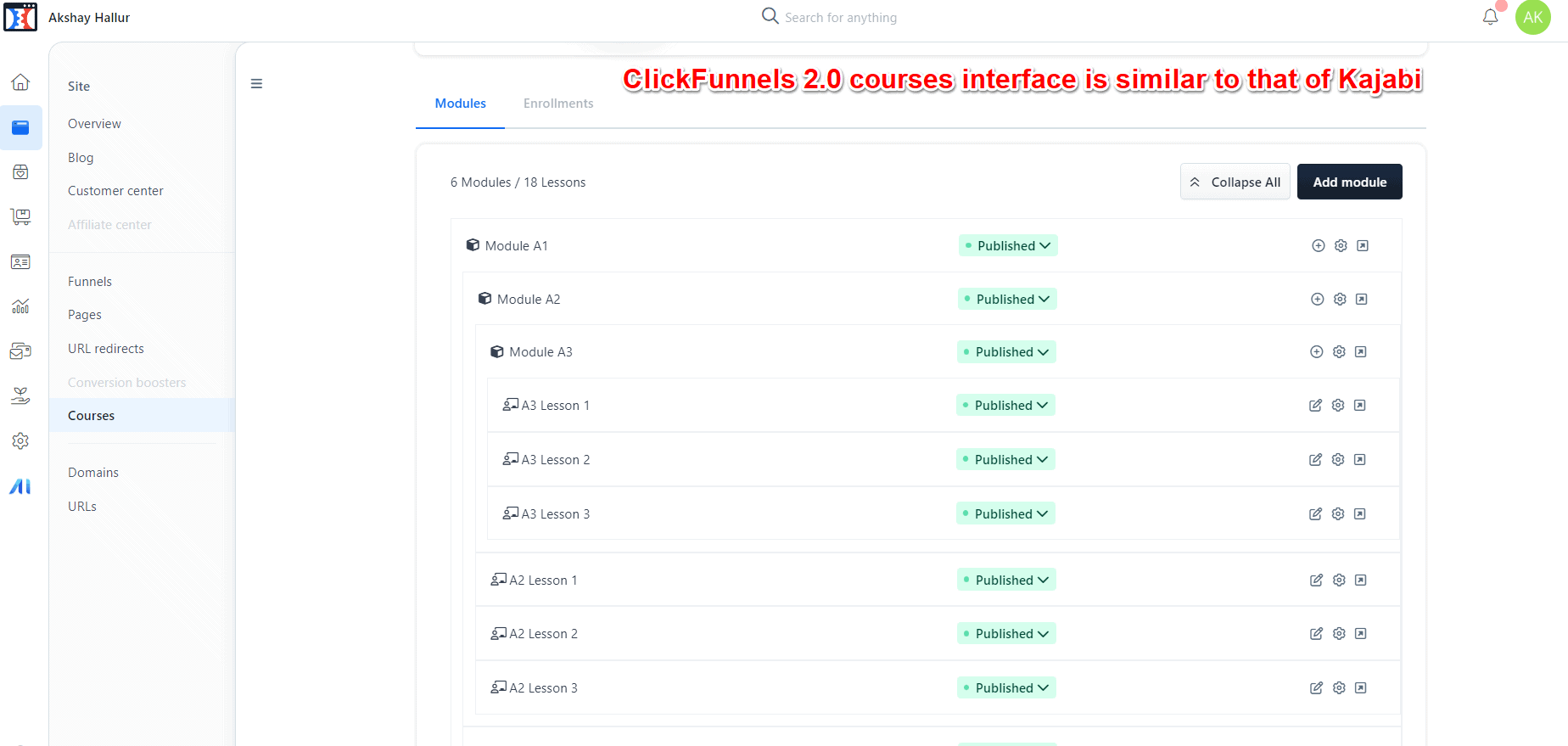Open Conversion boosters menu item

pyautogui.click(x=126, y=383)
